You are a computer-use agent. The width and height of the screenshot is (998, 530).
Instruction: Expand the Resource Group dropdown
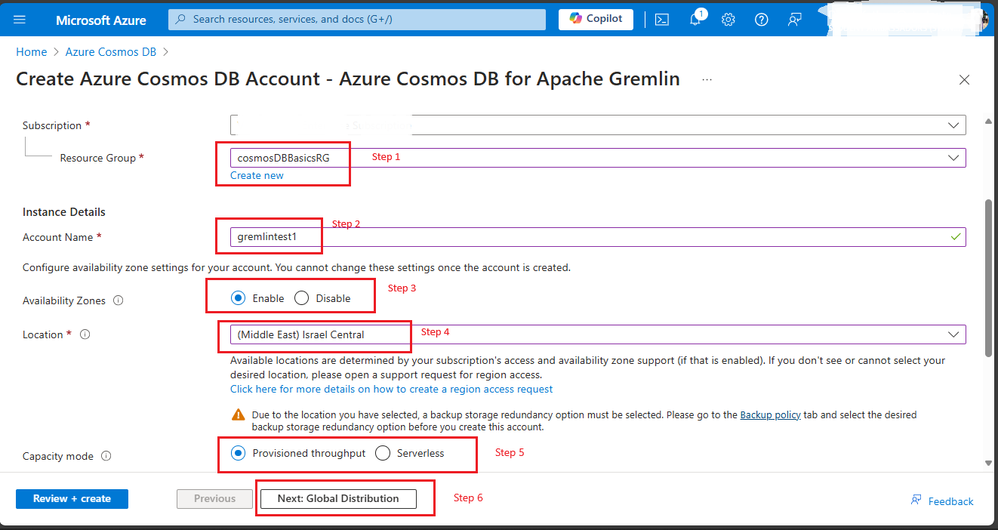953,158
